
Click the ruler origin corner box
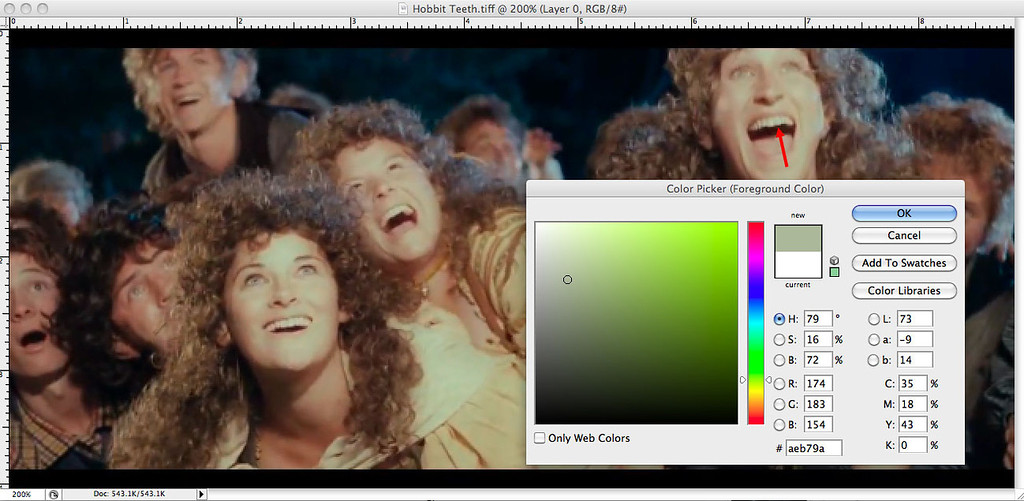[5, 22]
